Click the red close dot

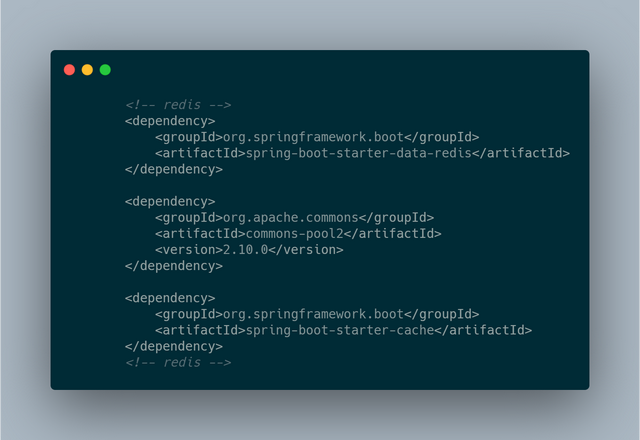(x=69, y=70)
